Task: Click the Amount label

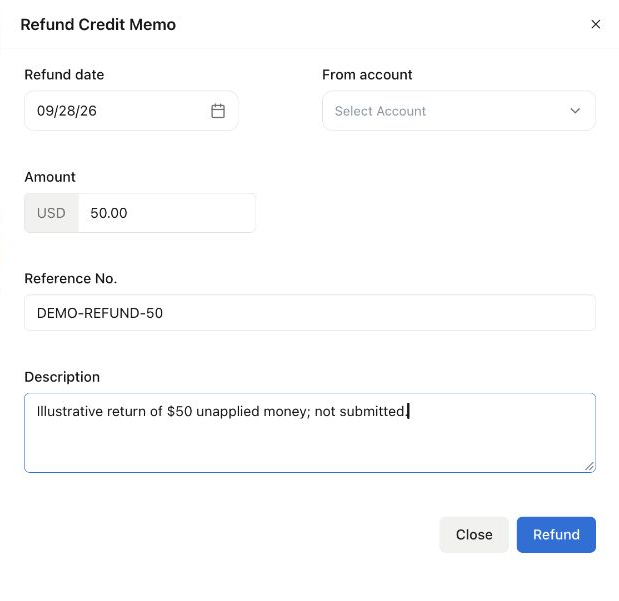Action: point(50,177)
